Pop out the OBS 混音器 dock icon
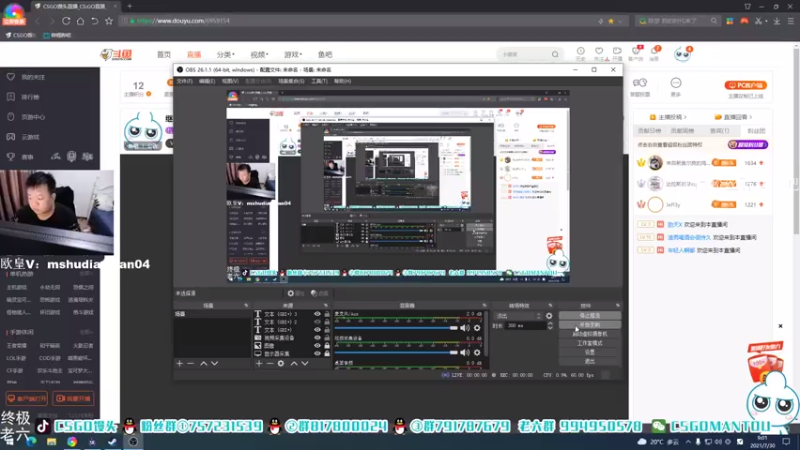Viewport: 800px width, 450px height. click(484, 306)
